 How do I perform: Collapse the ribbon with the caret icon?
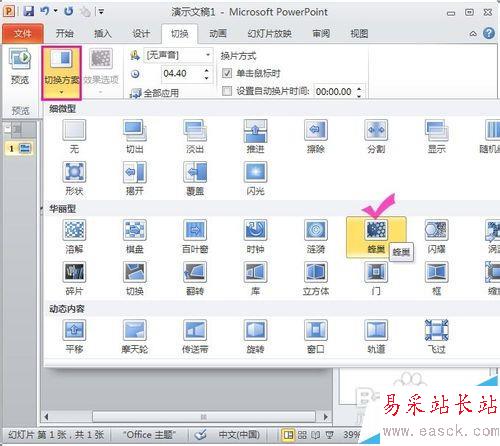[x=473, y=34]
